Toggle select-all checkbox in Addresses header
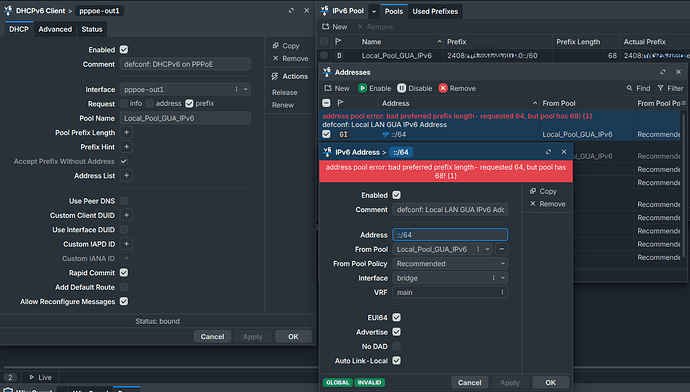 pos(326,103)
